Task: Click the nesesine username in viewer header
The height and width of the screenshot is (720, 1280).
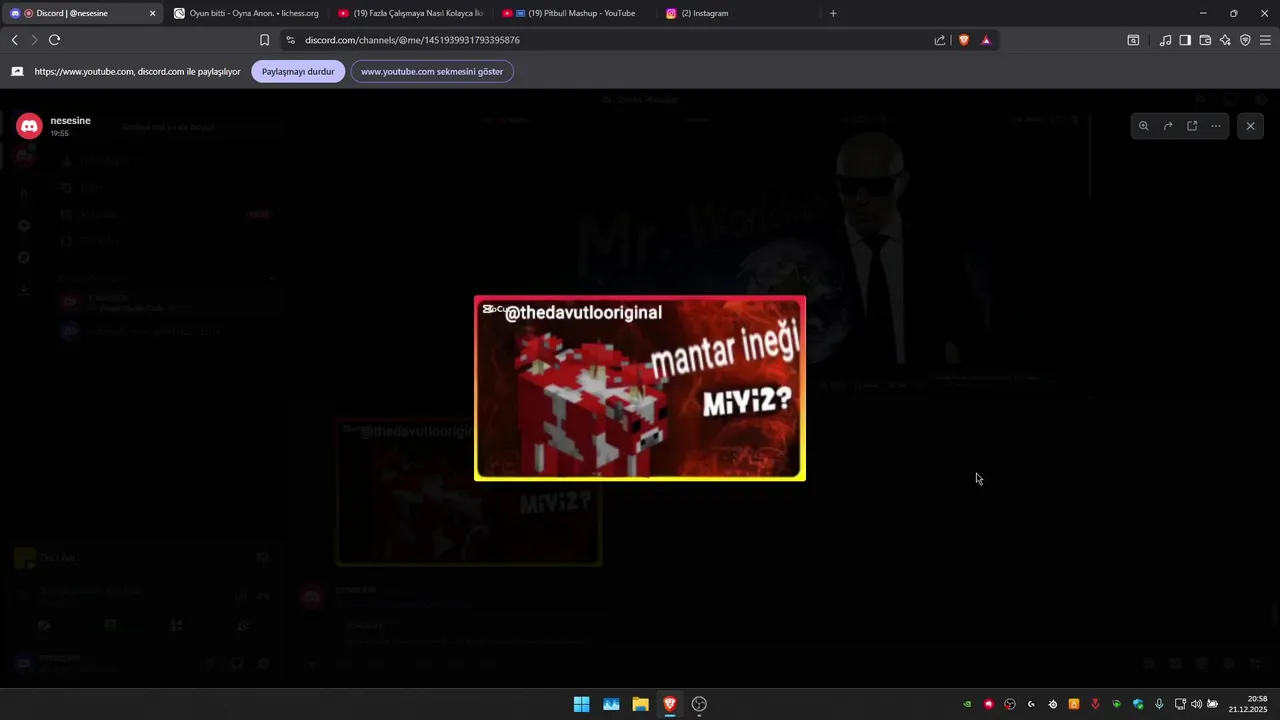Action: point(71,120)
